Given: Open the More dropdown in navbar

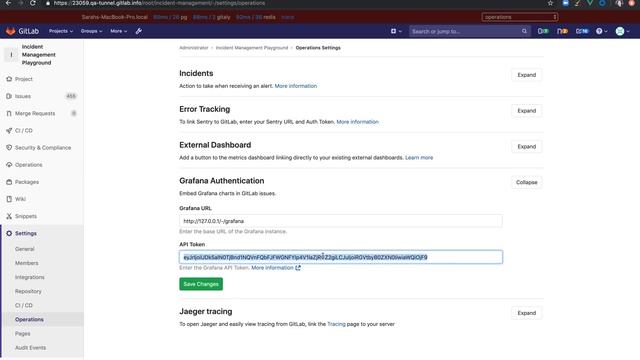Looking at the screenshot, I should click(118, 31).
